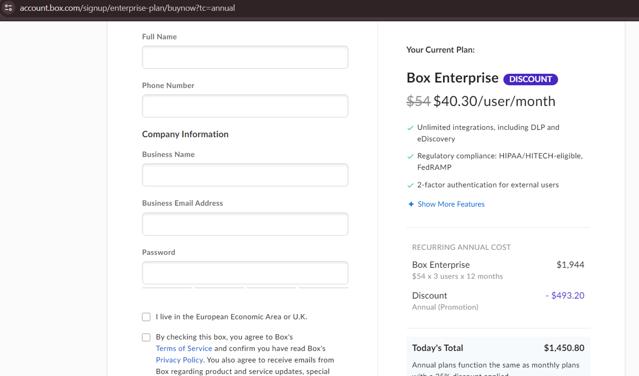Viewport: 639px width, 376px height.
Task: Check the European Economic Area or U.K. box
Action: pos(146,317)
